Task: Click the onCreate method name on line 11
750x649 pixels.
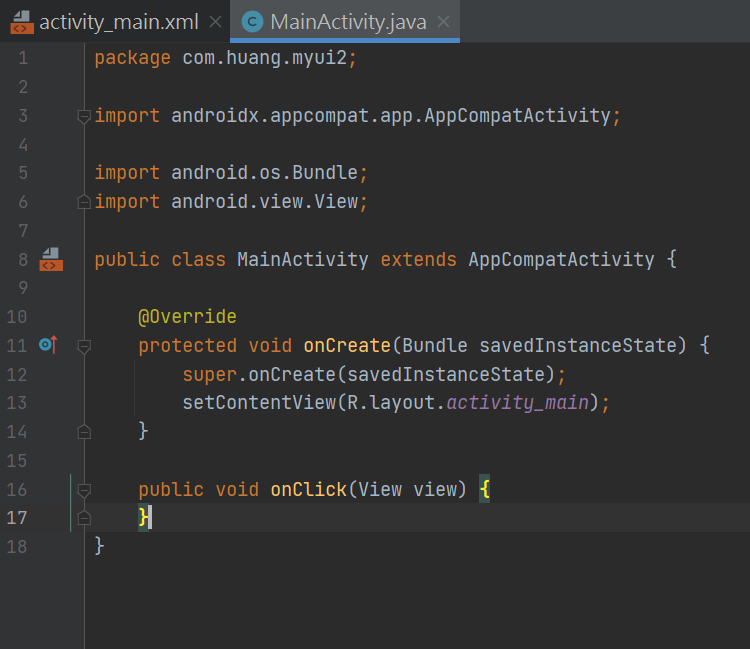Action: (347, 345)
